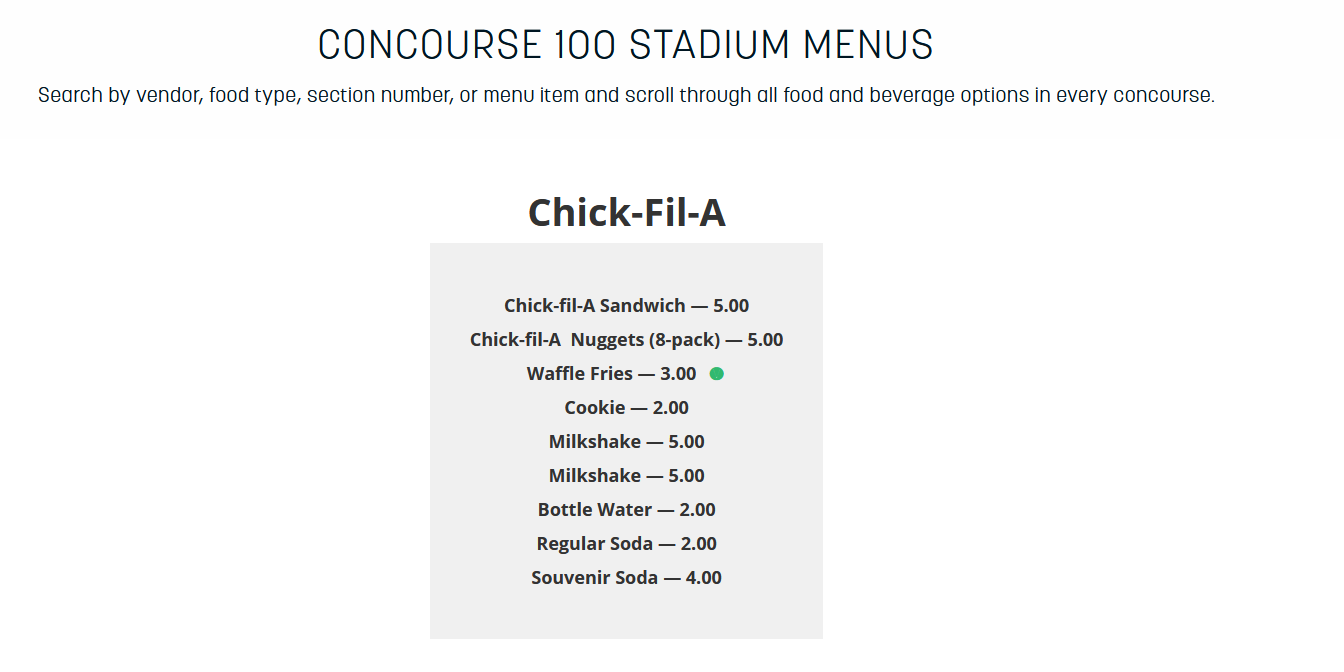Viewport: 1344px width, 672px height.
Task: Click the 5.00 price of Chick-fil-A Sandwich
Action: click(731, 306)
